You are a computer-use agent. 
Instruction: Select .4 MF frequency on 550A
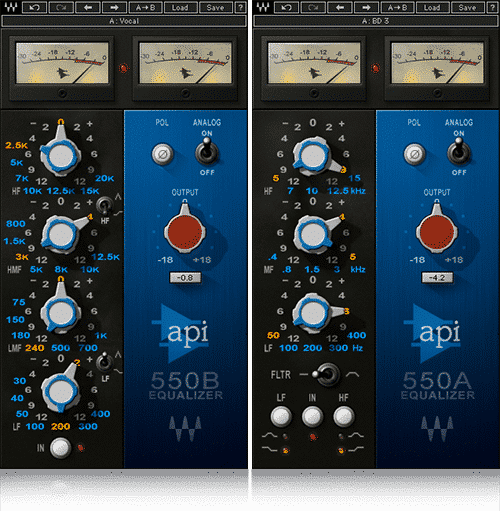click(x=272, y=257)
